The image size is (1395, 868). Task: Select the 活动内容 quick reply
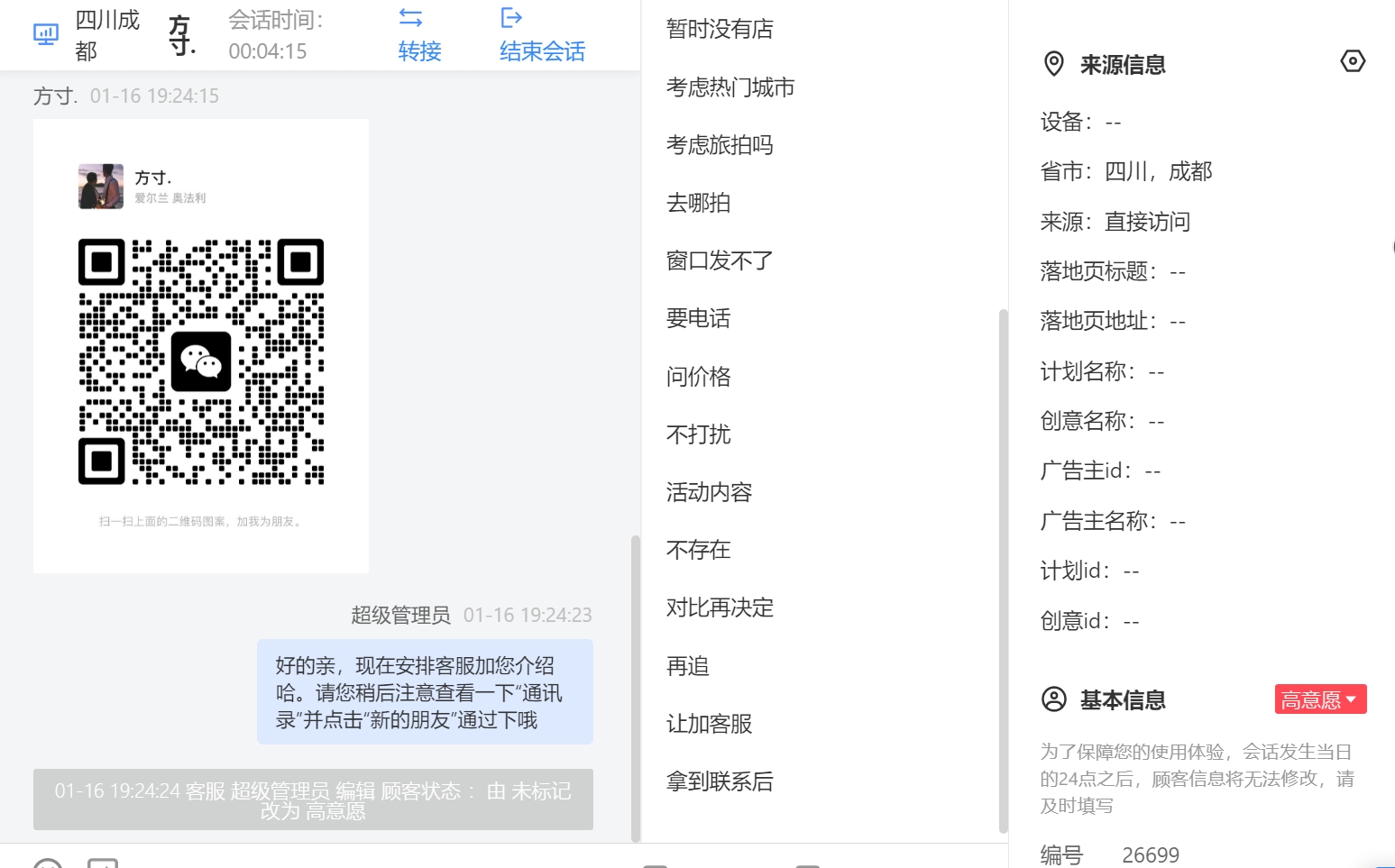point(709,492)
